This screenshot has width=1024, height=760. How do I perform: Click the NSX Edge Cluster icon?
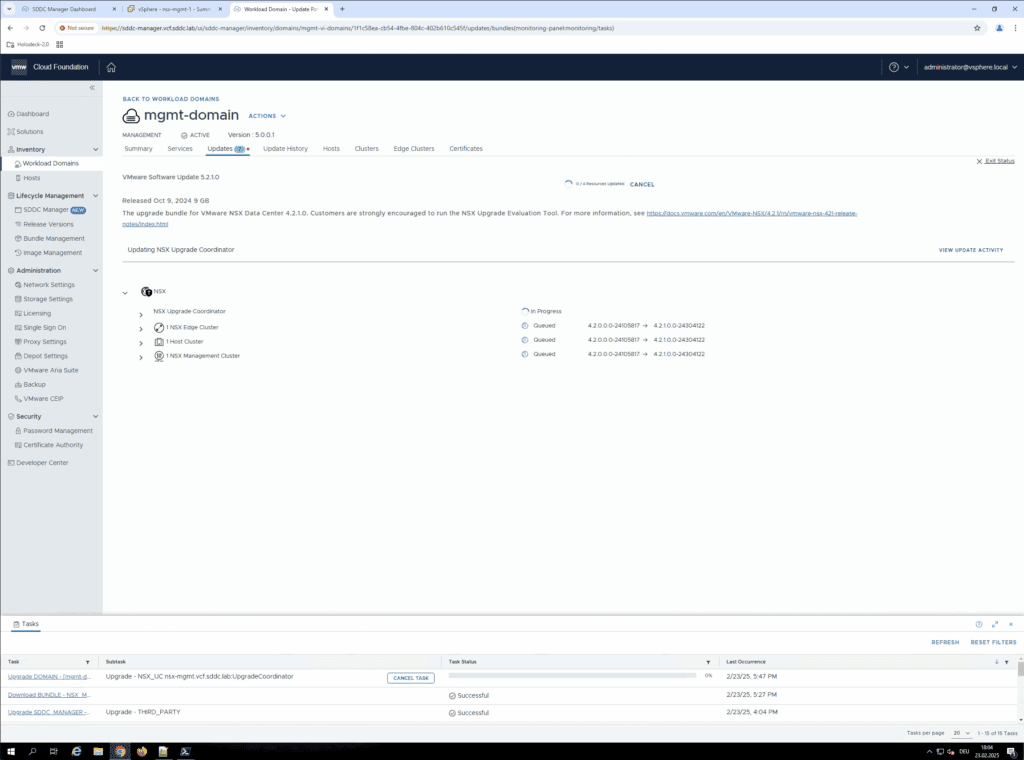pos(159,327)
